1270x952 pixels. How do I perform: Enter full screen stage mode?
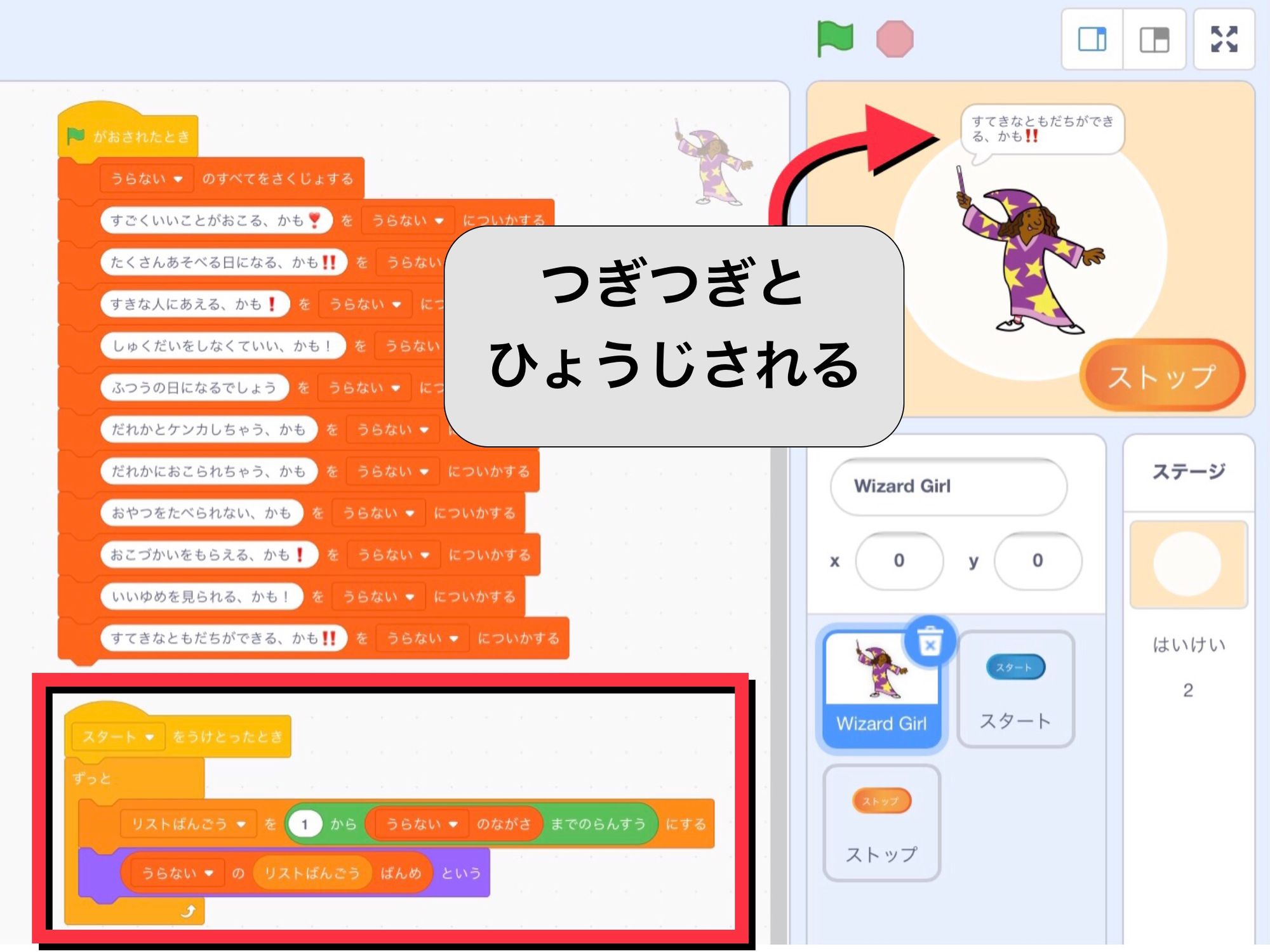tap(1224, 39)
